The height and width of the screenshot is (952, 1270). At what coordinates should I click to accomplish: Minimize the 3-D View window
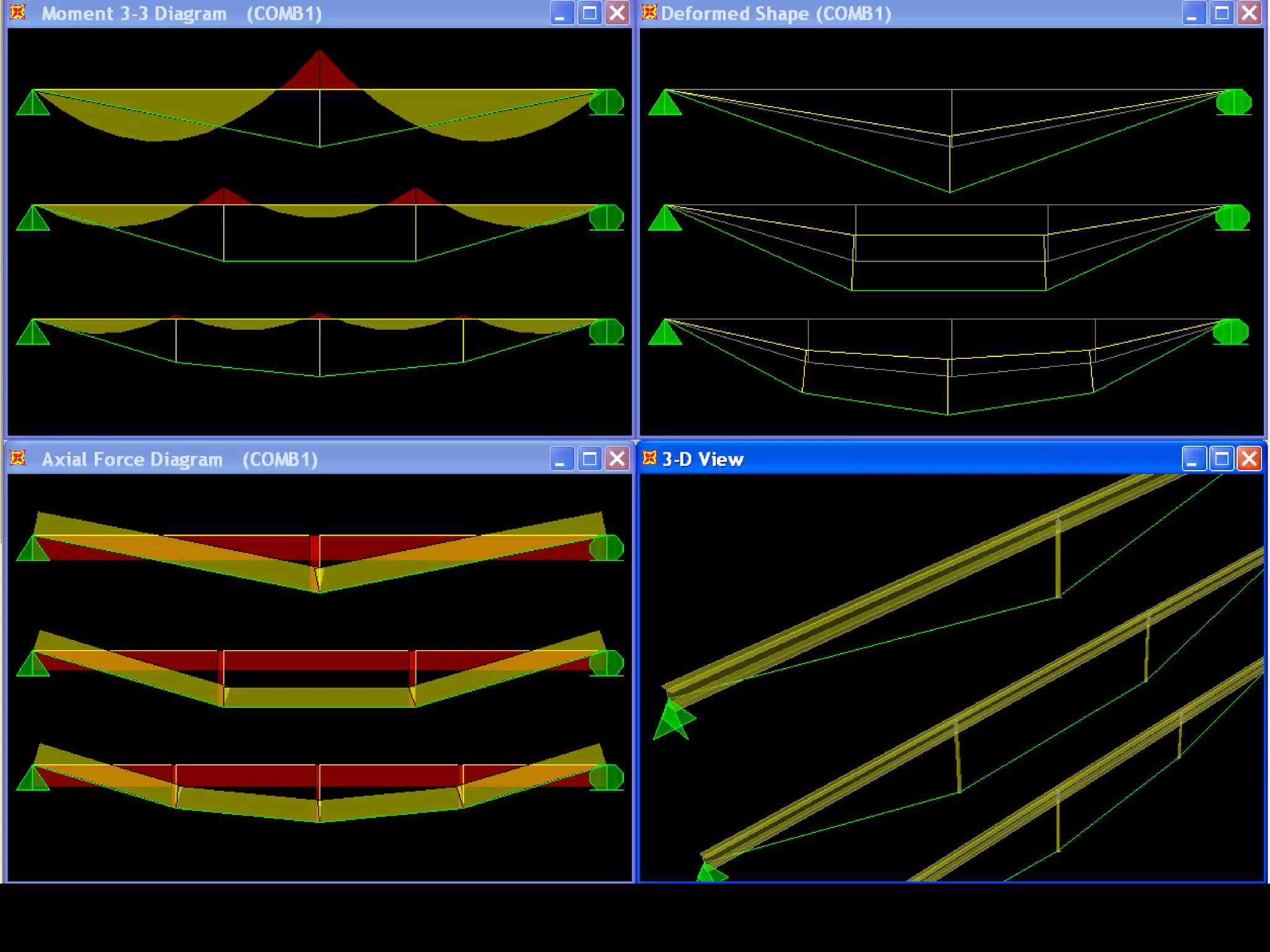tap(1194, 459)
